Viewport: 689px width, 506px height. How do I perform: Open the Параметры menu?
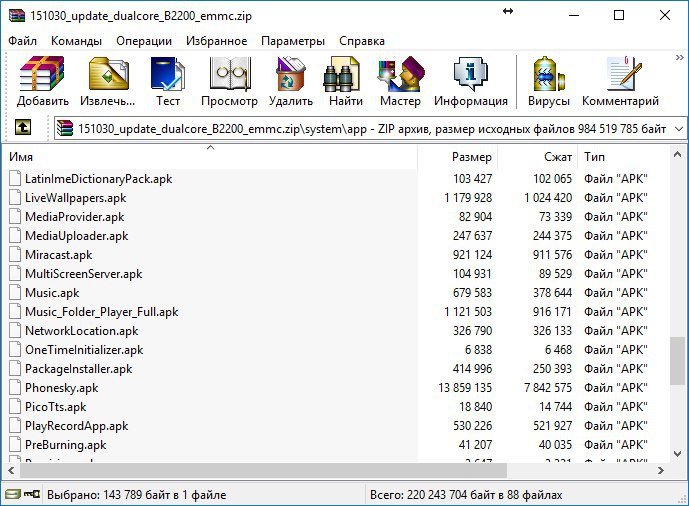(x=293, y=41)
